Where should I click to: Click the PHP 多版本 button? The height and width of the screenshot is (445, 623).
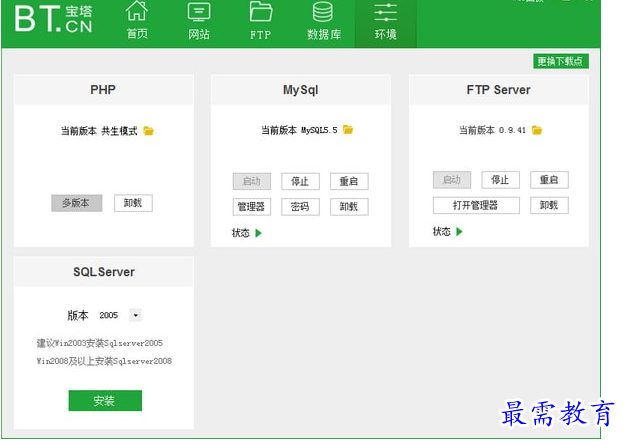pos(76,203)
